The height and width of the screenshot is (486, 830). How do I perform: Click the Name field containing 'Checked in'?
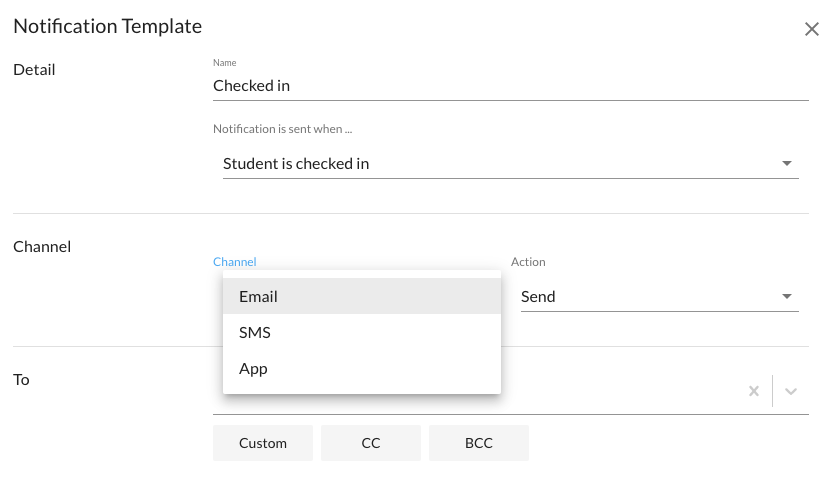[x=510, y=86]
